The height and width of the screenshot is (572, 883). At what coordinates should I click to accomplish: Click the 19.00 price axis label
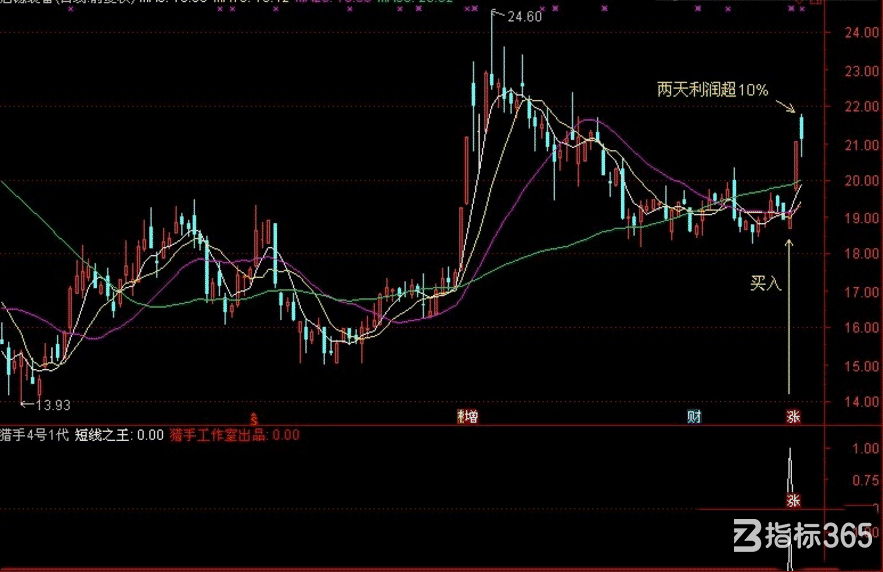[x=862, y=218]
